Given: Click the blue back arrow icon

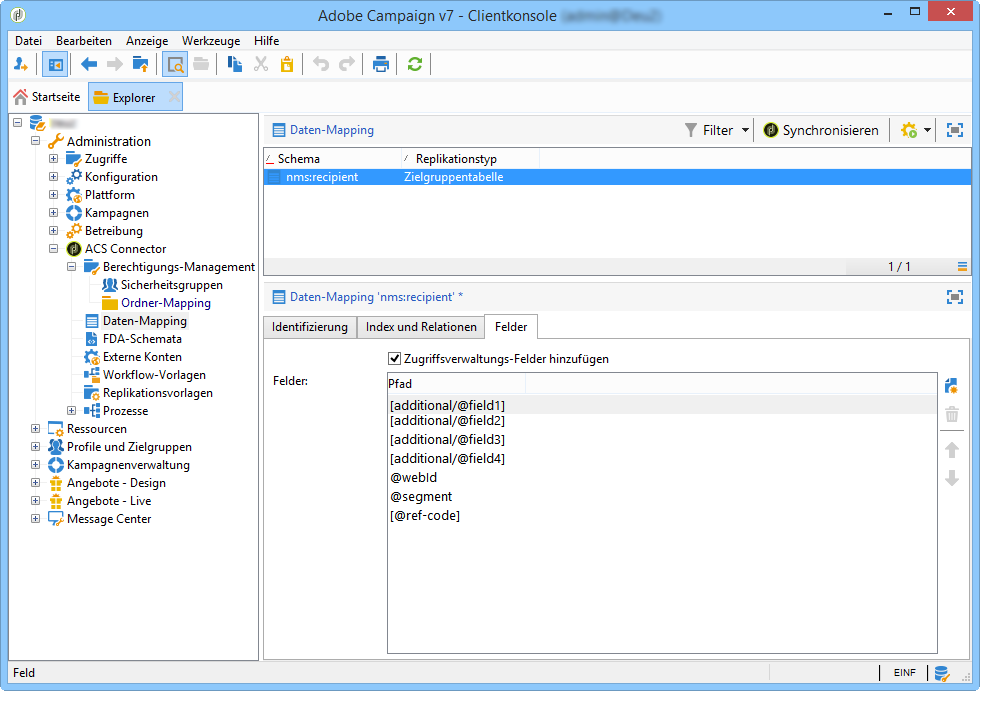Looking at the screenshot, I should click(x=89, y=64).
